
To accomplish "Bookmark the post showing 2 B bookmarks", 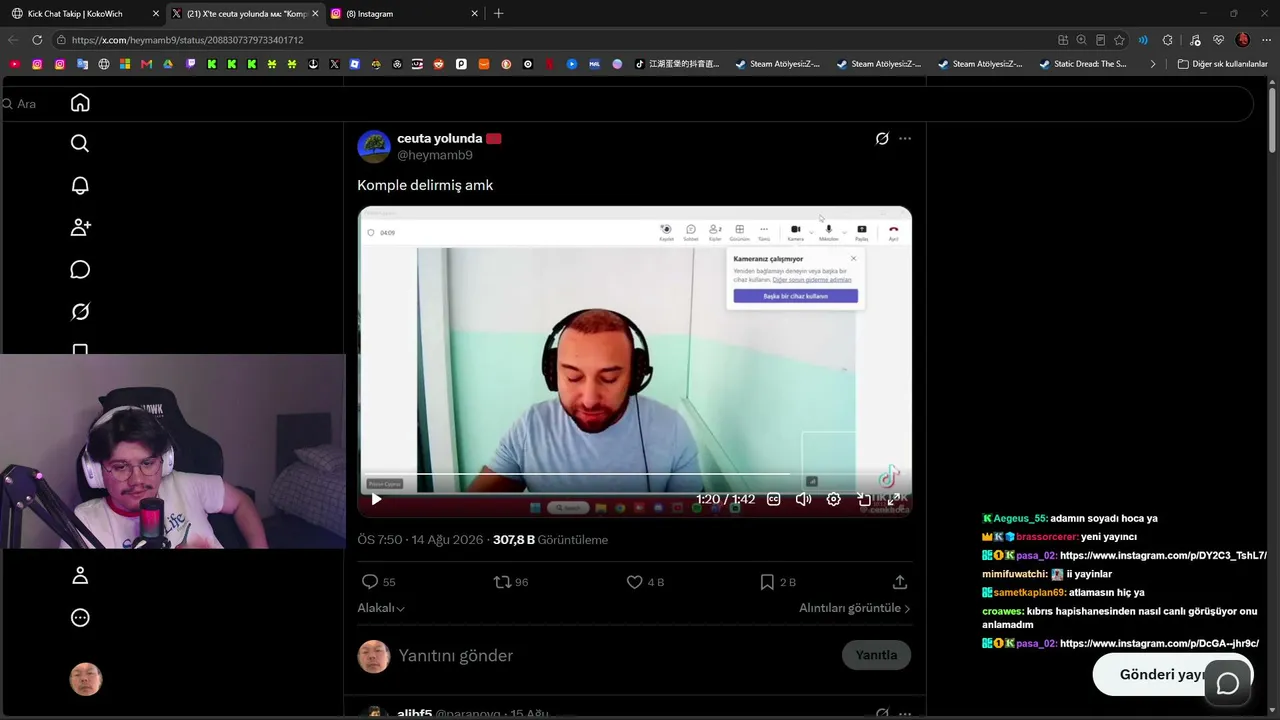I will 778,582.
